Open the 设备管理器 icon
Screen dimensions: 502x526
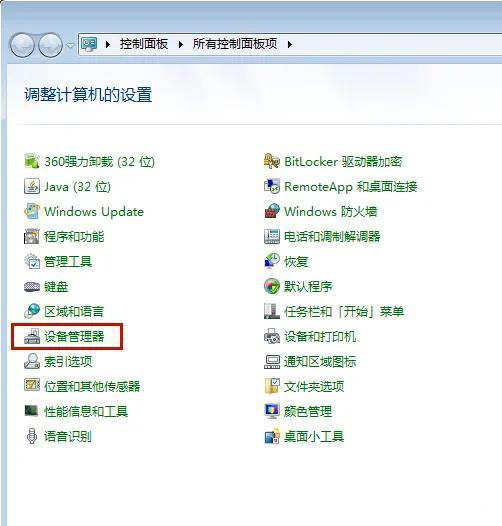click(32, 336)
